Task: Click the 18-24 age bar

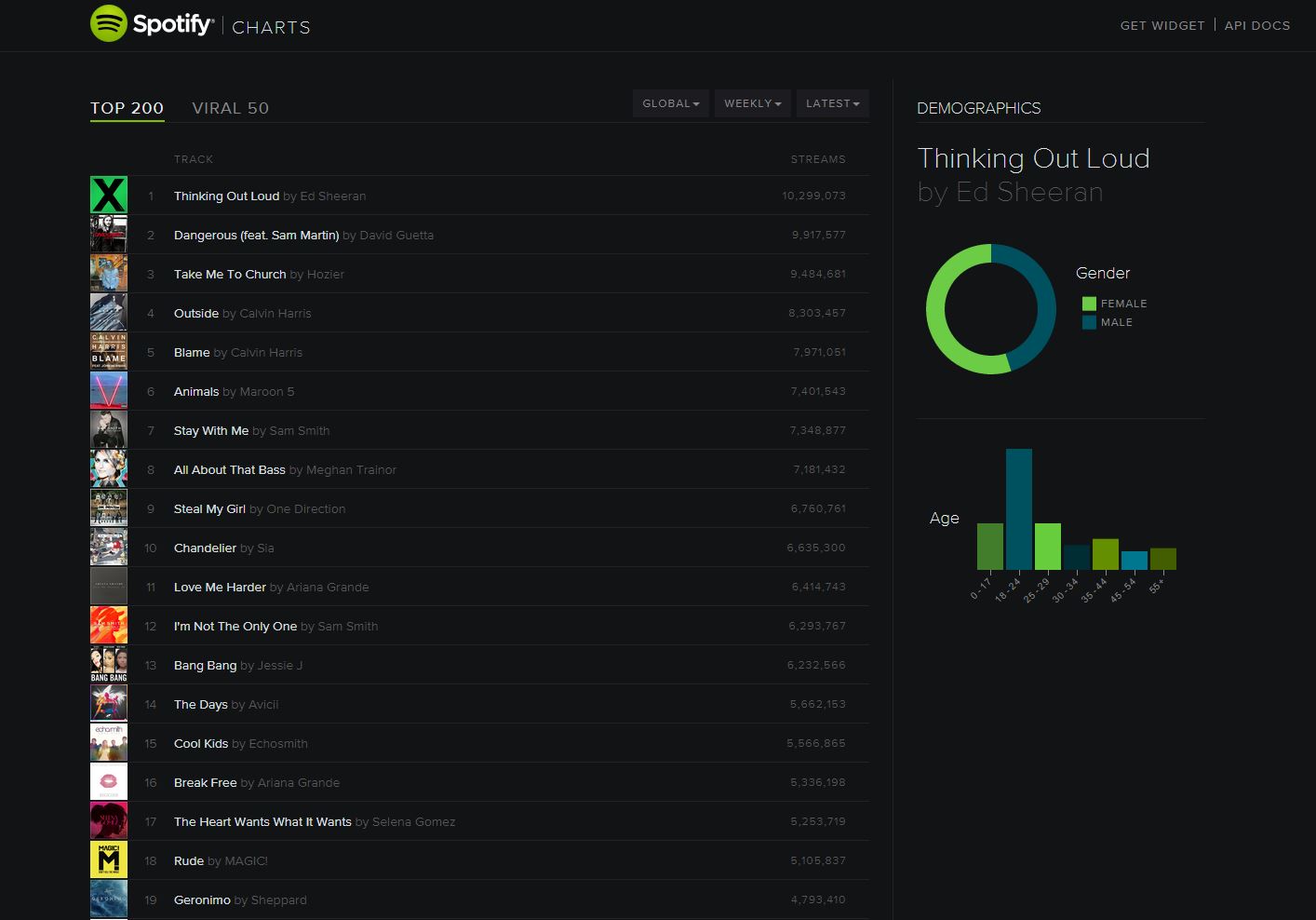Action: click(1019, 509)
